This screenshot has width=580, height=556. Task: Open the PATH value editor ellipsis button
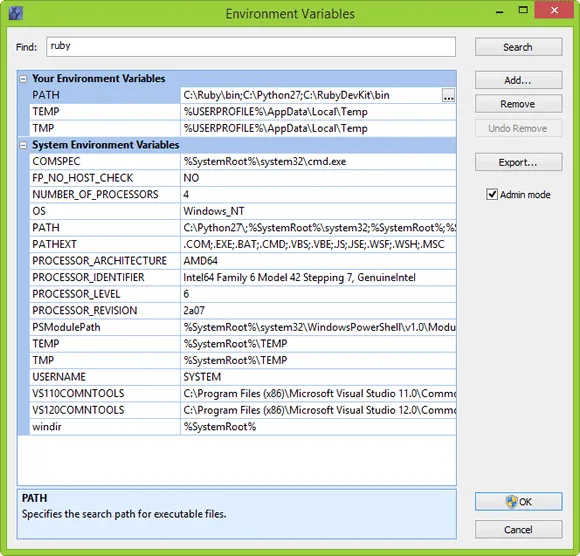click(448, 95)
